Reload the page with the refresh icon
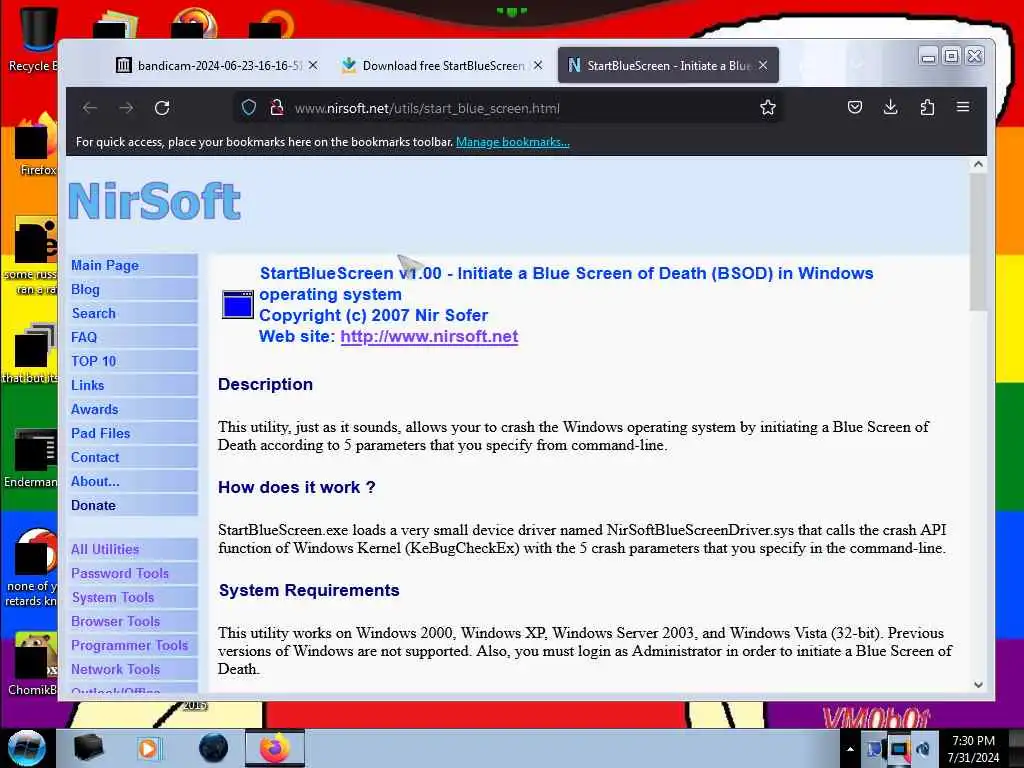Screen dimensions: 1024x768 click(x=162, y=108)
